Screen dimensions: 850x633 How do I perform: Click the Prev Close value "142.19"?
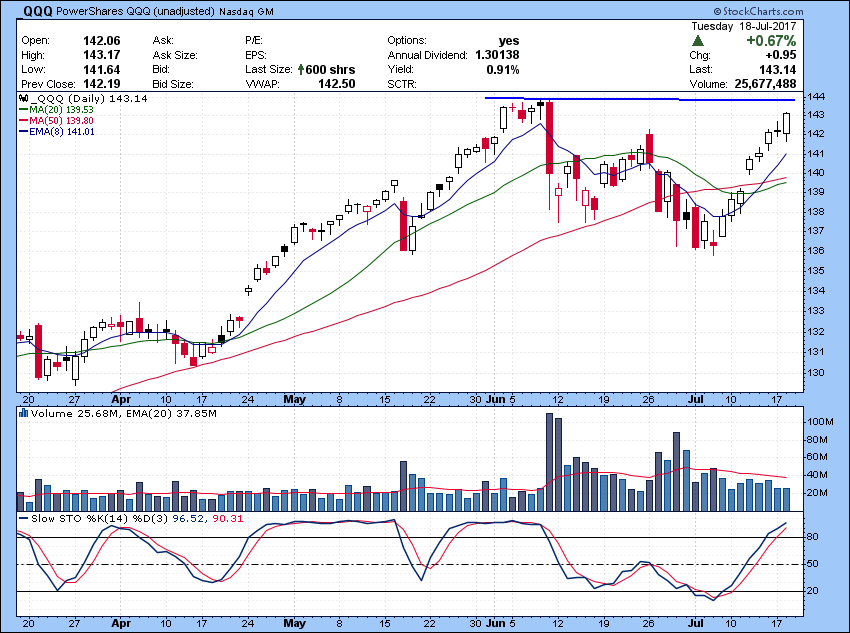pyautogui.click(x=102, y=84)
